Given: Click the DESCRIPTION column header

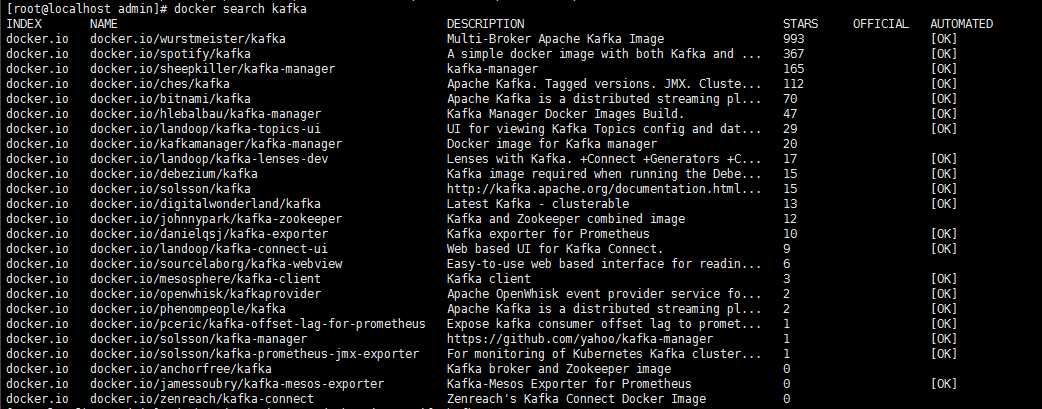Looking at the screenshot, I should pyautogui.click(x=485, y=24).
